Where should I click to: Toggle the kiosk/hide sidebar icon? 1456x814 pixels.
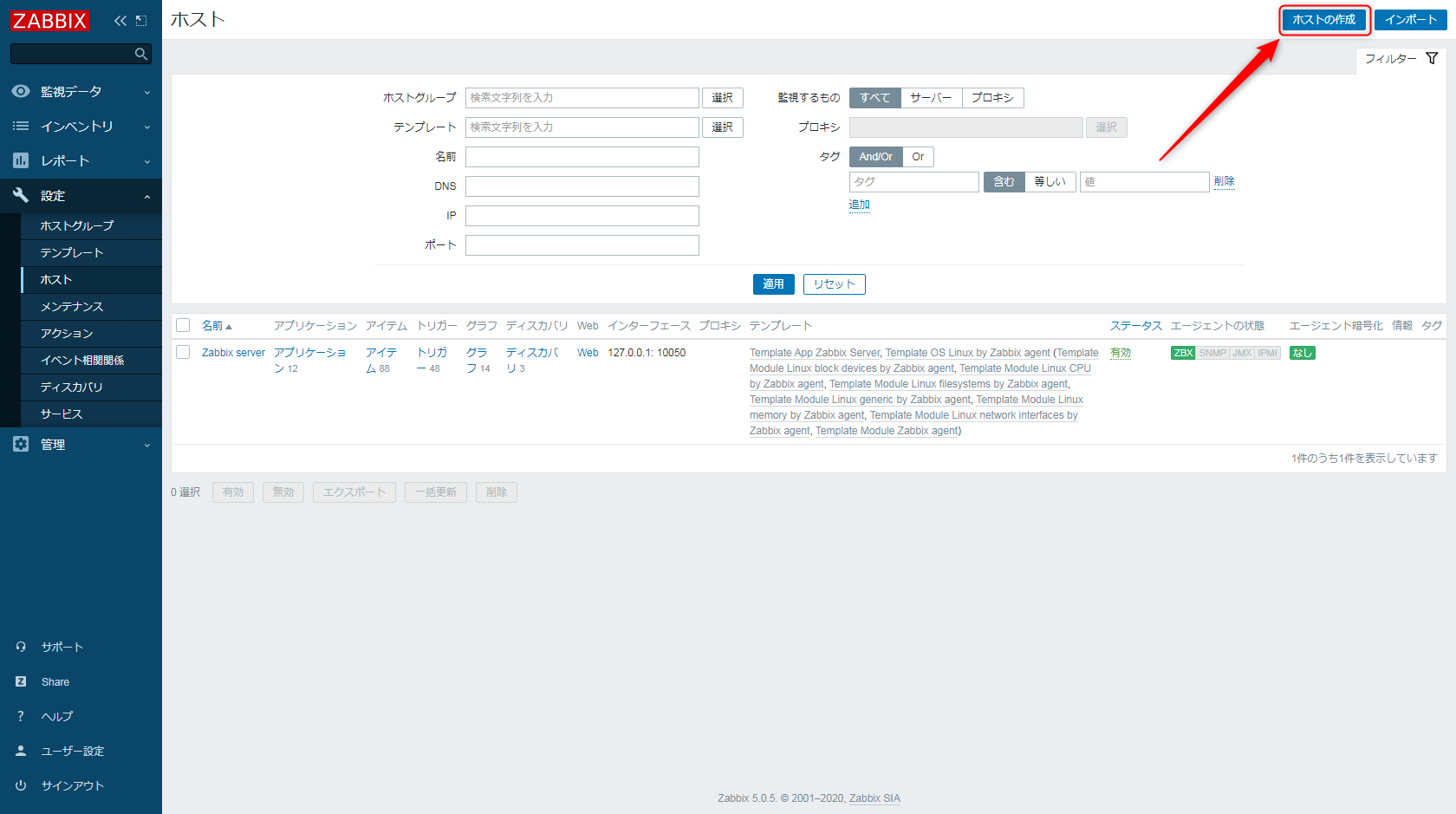point(141,20)
